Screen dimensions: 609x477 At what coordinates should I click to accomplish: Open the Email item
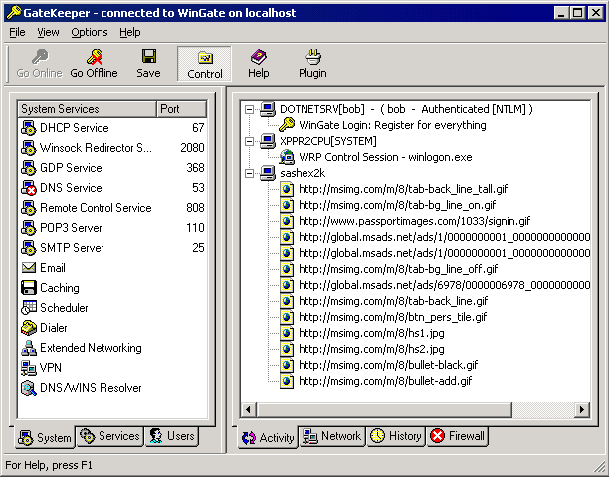52,268
